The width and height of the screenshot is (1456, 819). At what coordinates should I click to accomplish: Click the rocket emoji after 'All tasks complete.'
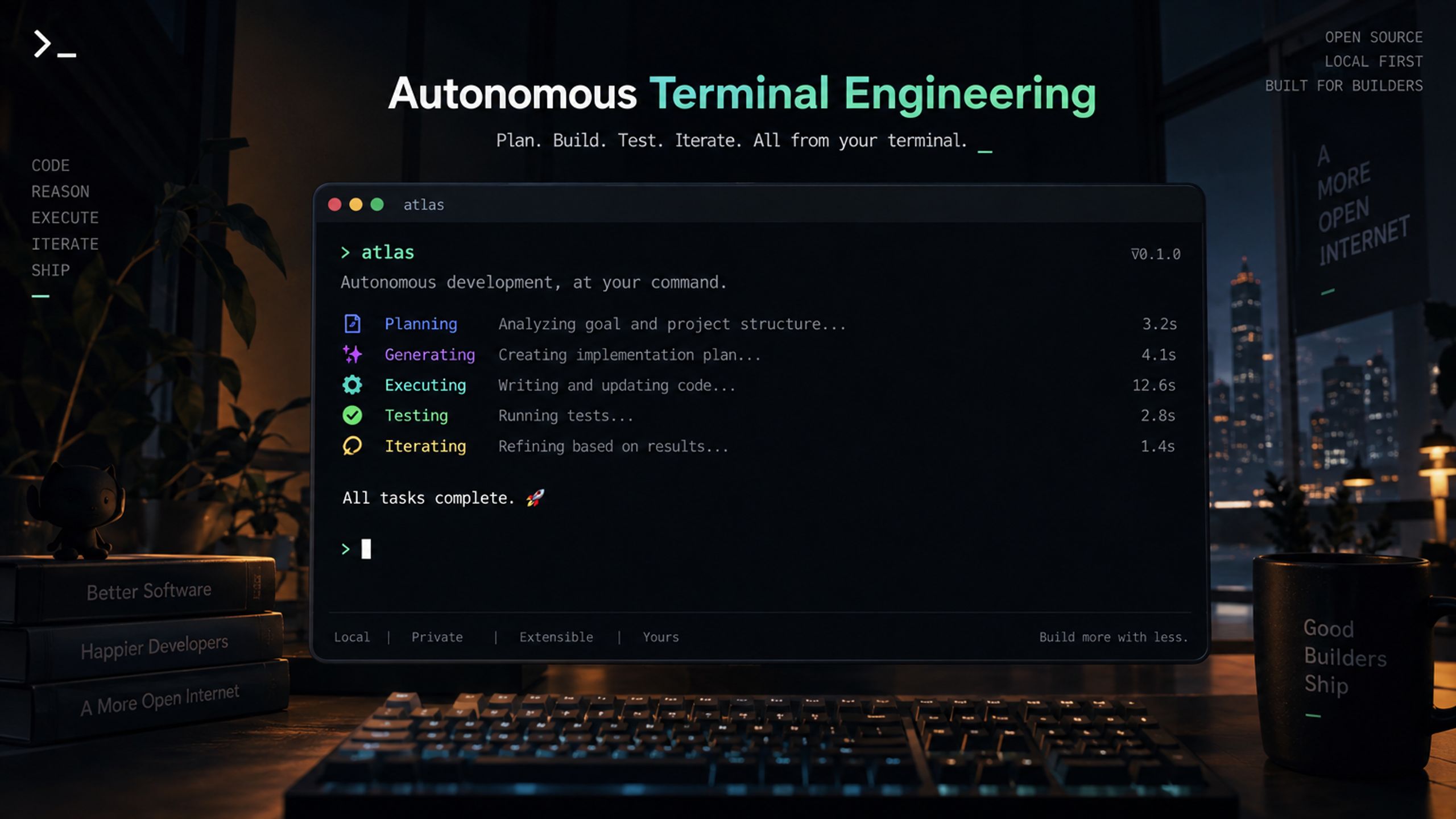pos(535,498)
